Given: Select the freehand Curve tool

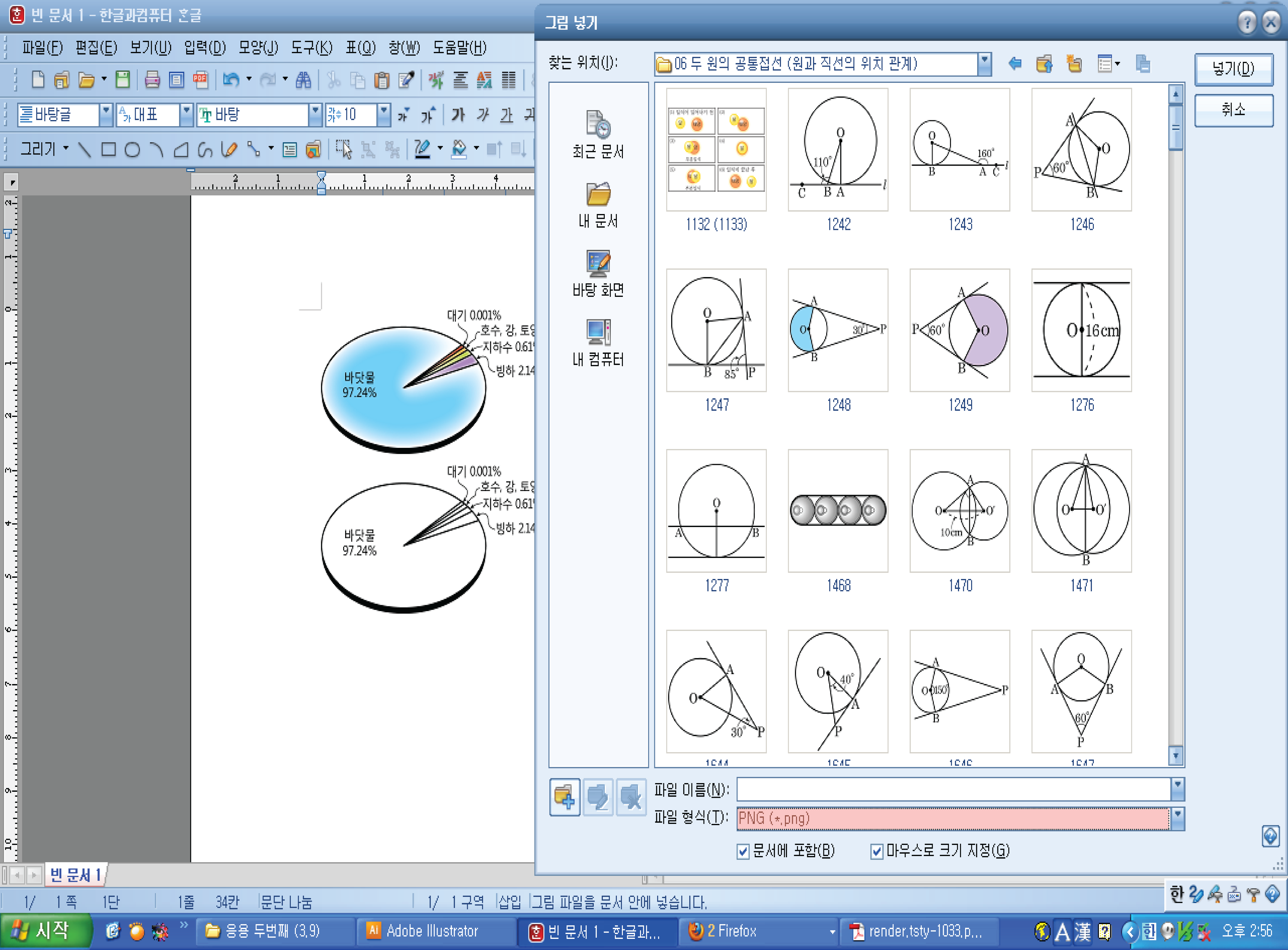Looking at the screenshot, I should tap(205, 150).
